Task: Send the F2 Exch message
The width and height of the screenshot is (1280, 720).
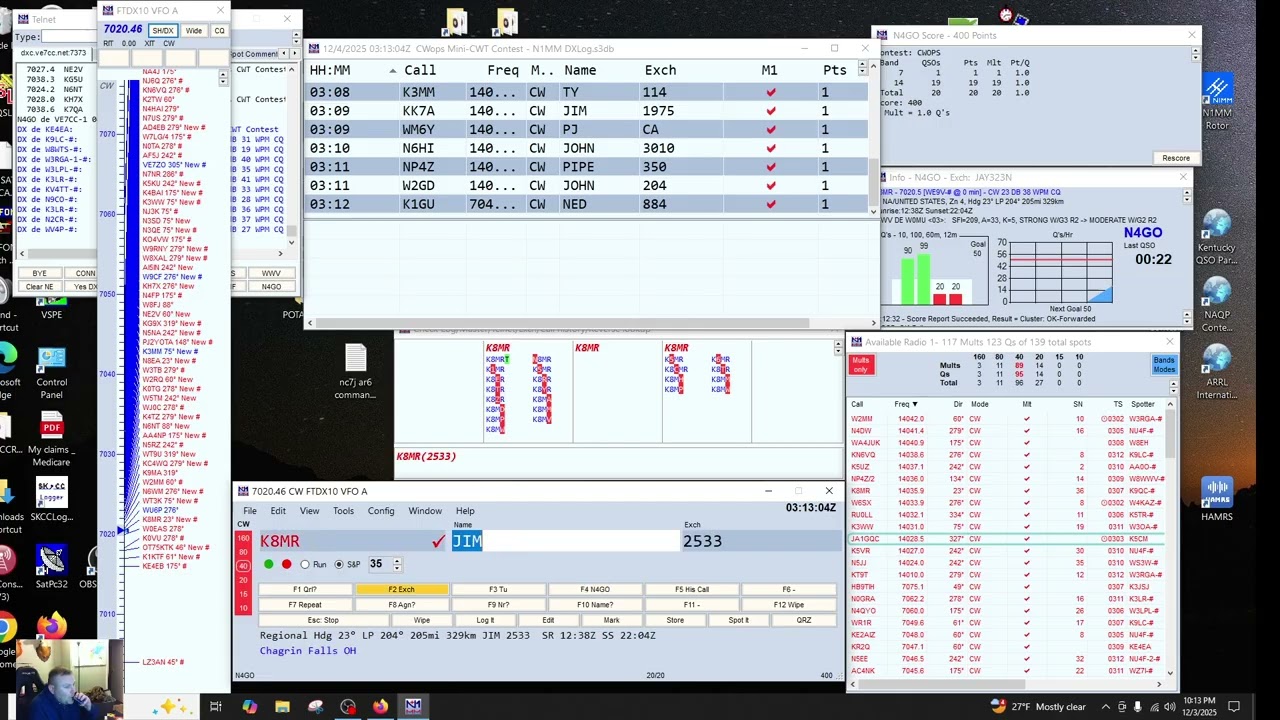Action: point(401,589)
